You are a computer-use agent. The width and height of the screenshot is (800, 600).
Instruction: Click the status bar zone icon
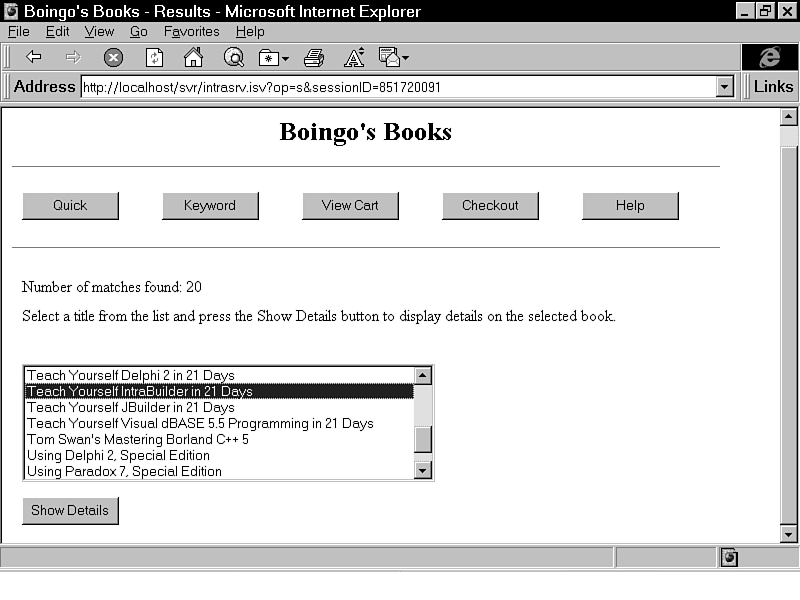pos(729,557)
